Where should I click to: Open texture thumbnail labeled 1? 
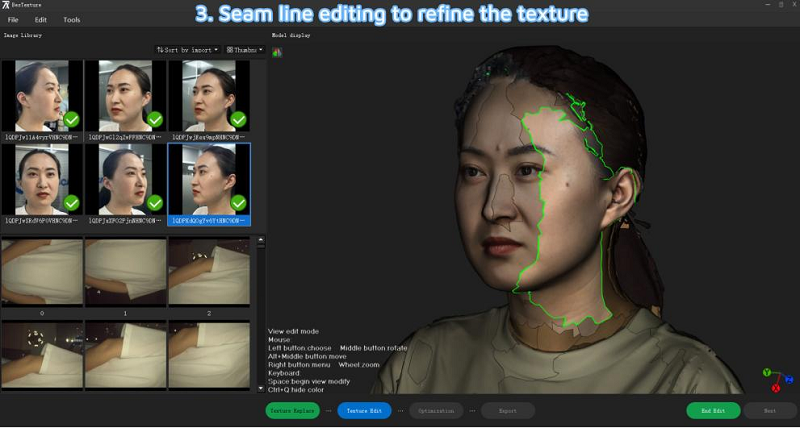(x=126, y=271)
